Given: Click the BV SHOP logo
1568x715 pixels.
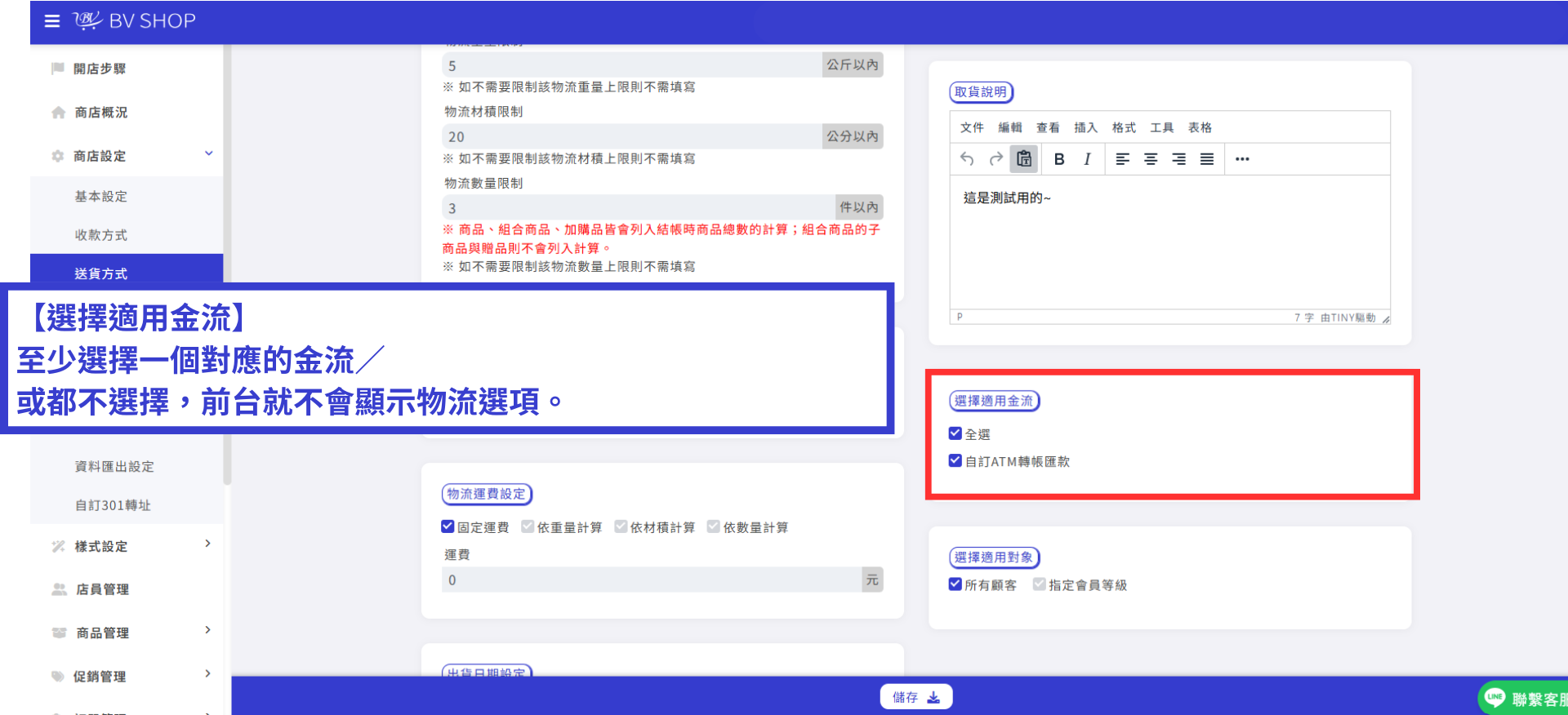Looking at the screenshot, I should [134, 20].
